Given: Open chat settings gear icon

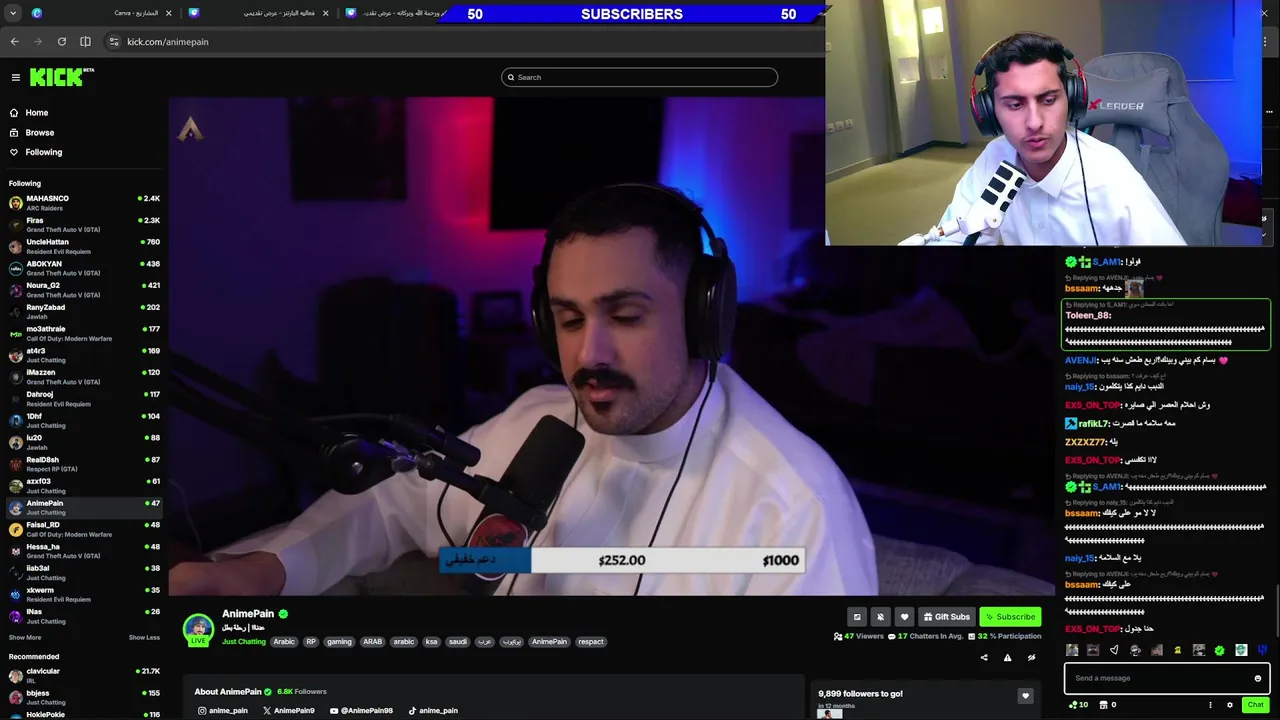Looking at the screenshot, I should coord(1230,705).
